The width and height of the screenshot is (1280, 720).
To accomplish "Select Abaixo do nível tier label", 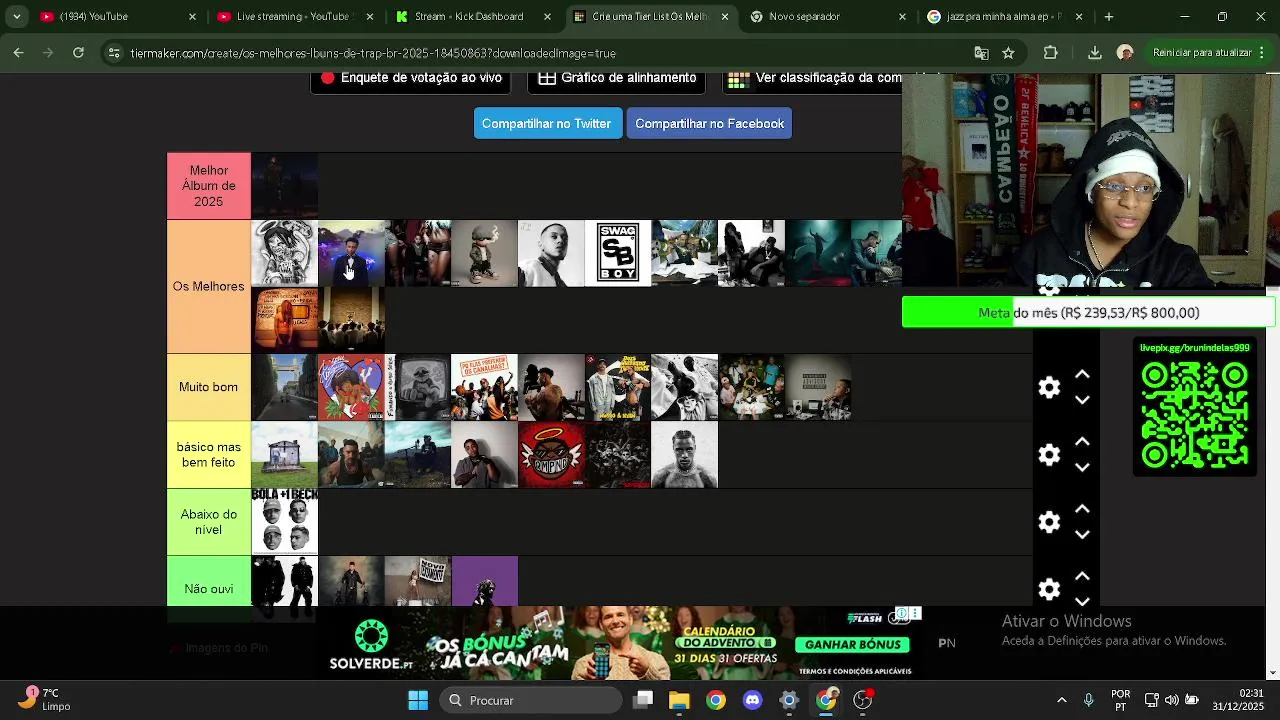I will pos(209,522).
